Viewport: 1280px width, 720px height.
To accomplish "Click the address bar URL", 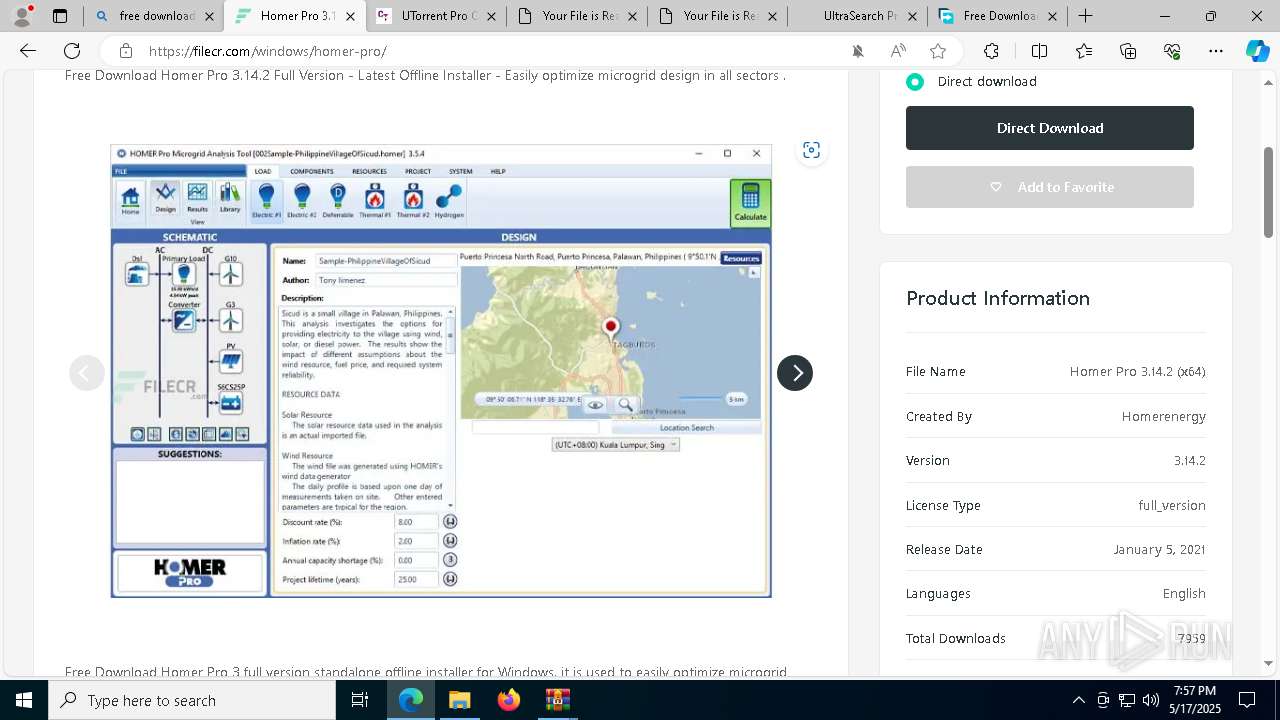I will pyautogui.click(x=268, y=51).
